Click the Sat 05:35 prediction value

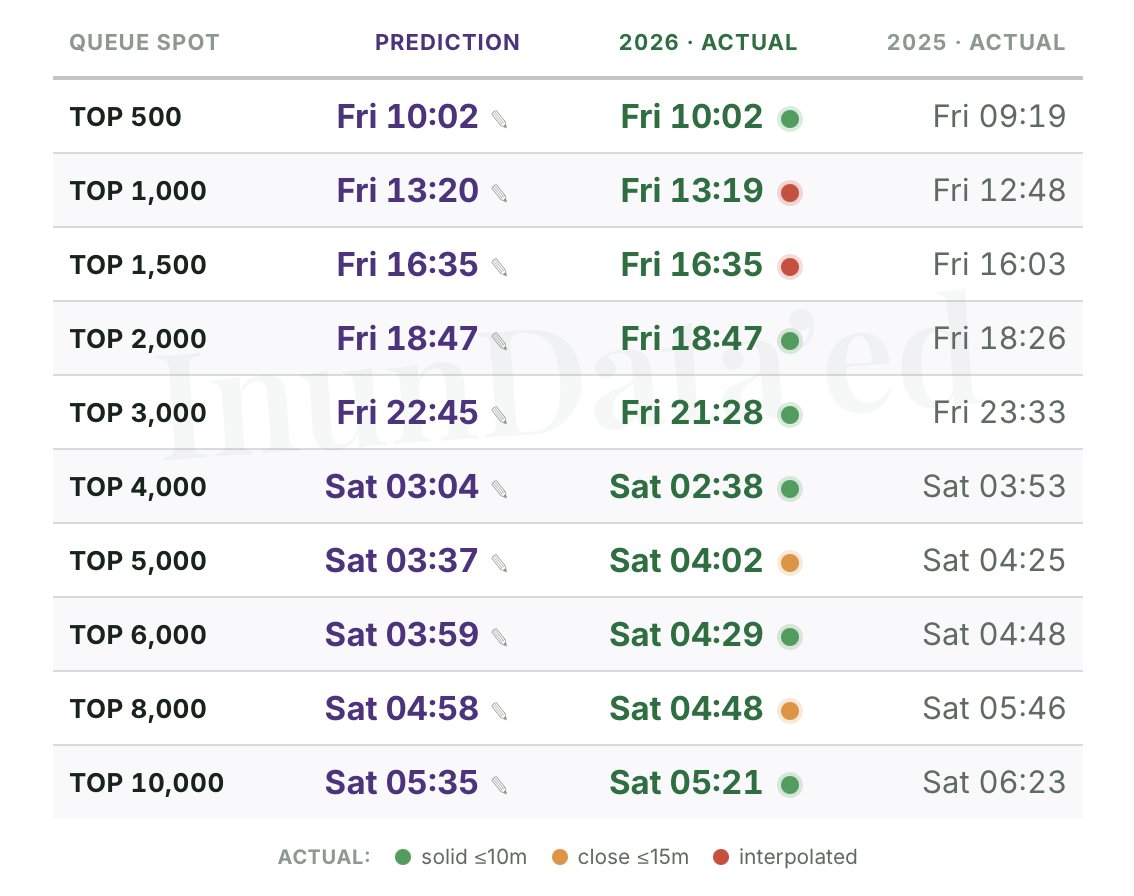pyautogui.click(x=401, y=782)
